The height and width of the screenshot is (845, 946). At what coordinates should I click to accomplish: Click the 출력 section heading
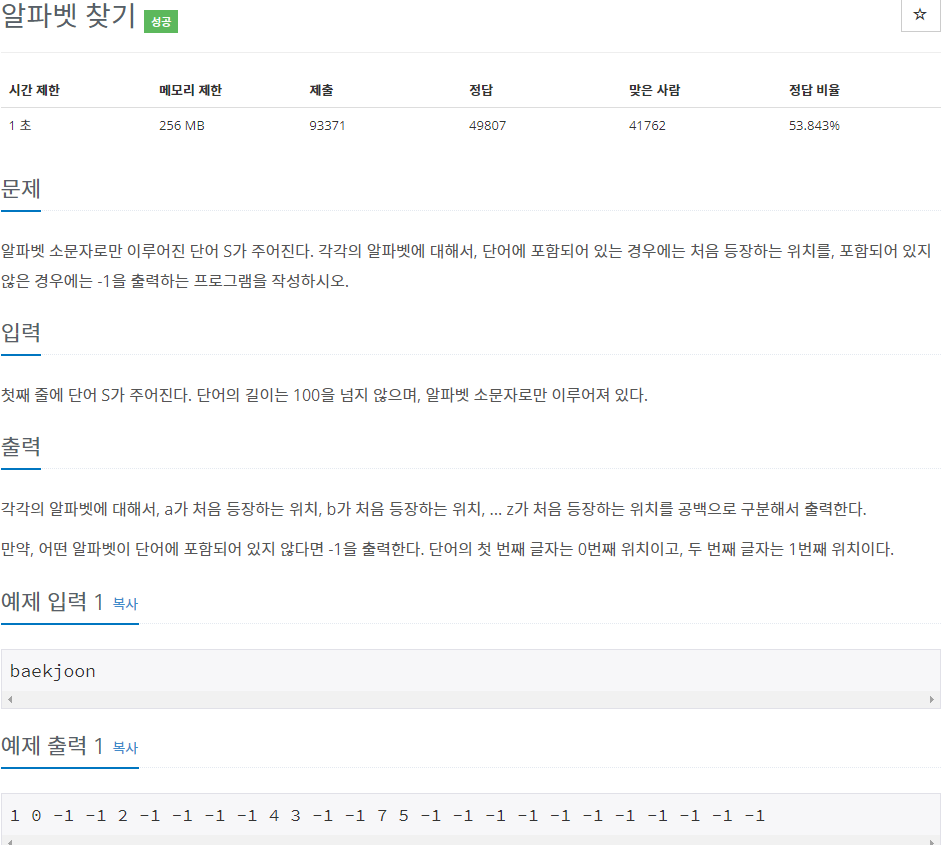pyautogui.click(x=21, y=446)
